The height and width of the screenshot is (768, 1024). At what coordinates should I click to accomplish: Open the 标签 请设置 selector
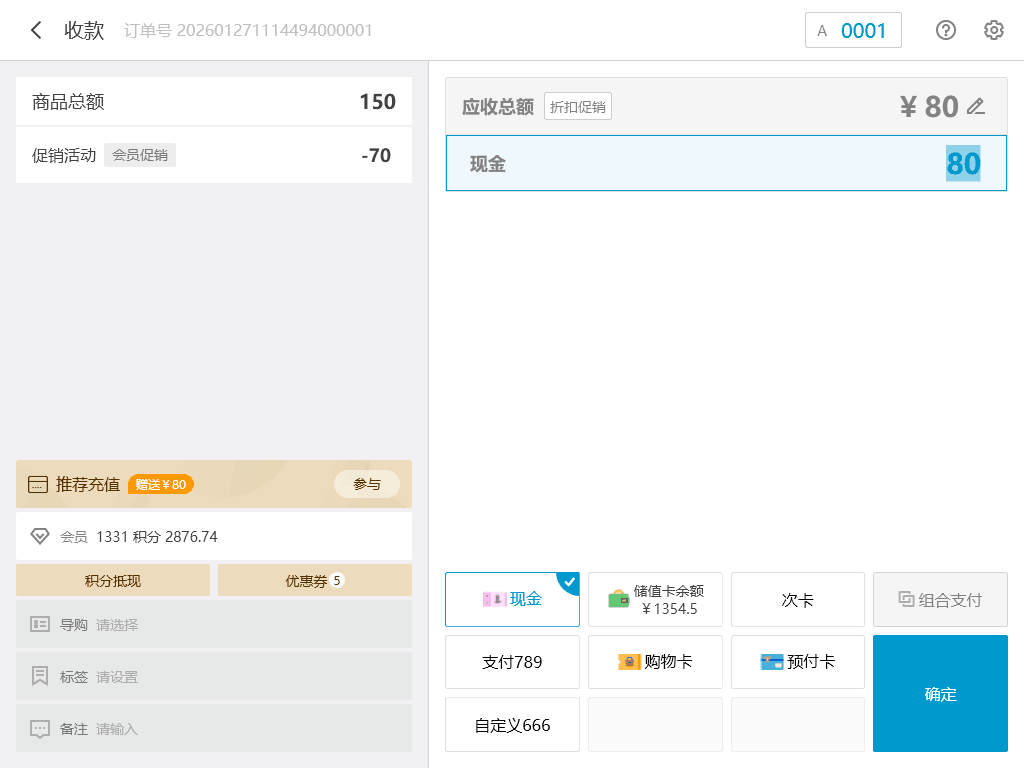[214, 677]
